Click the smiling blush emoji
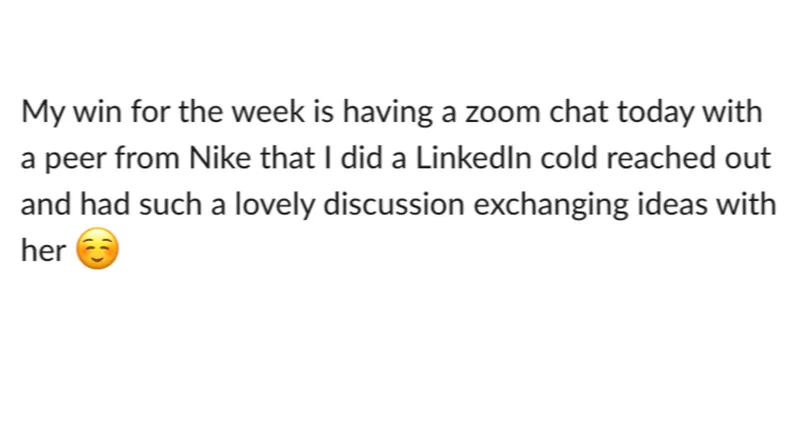The height and width of the screenshot is (436, 793). pyautogui.click(x=98, y=248)
